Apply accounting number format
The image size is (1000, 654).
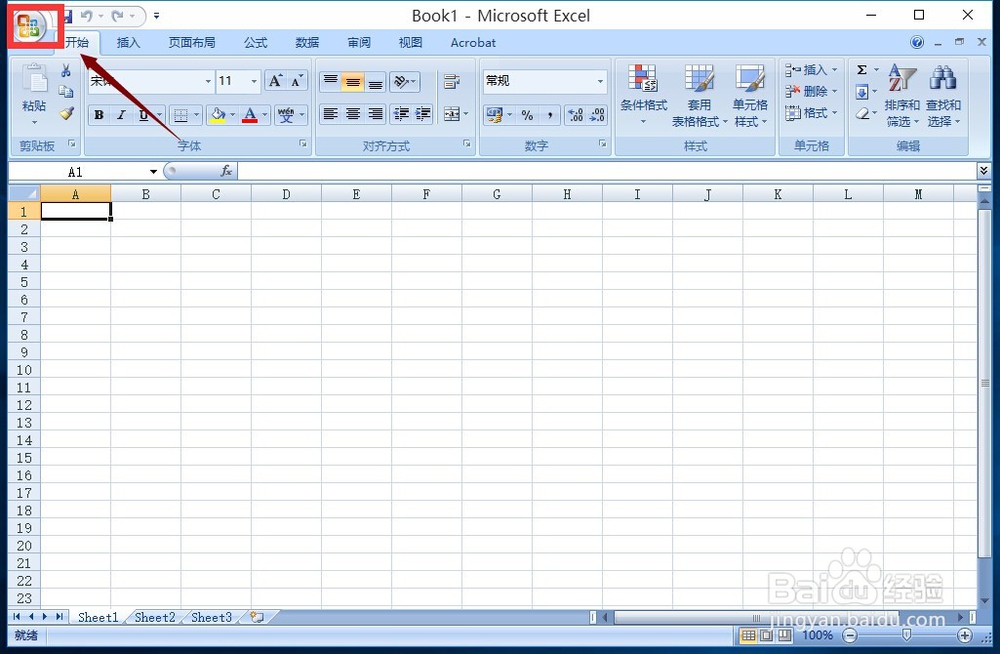click(x=495, y=115)
